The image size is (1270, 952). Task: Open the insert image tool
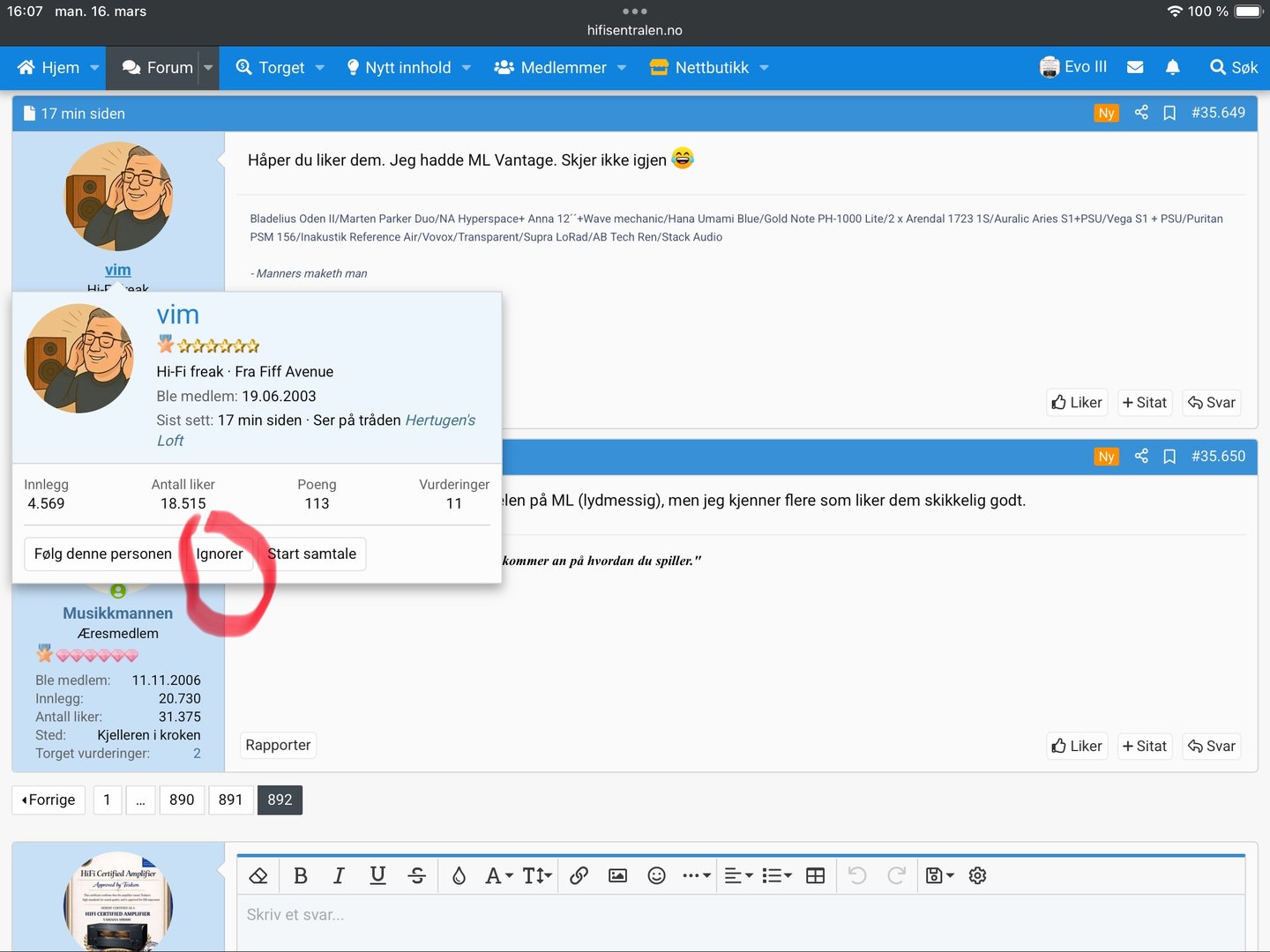617,875
